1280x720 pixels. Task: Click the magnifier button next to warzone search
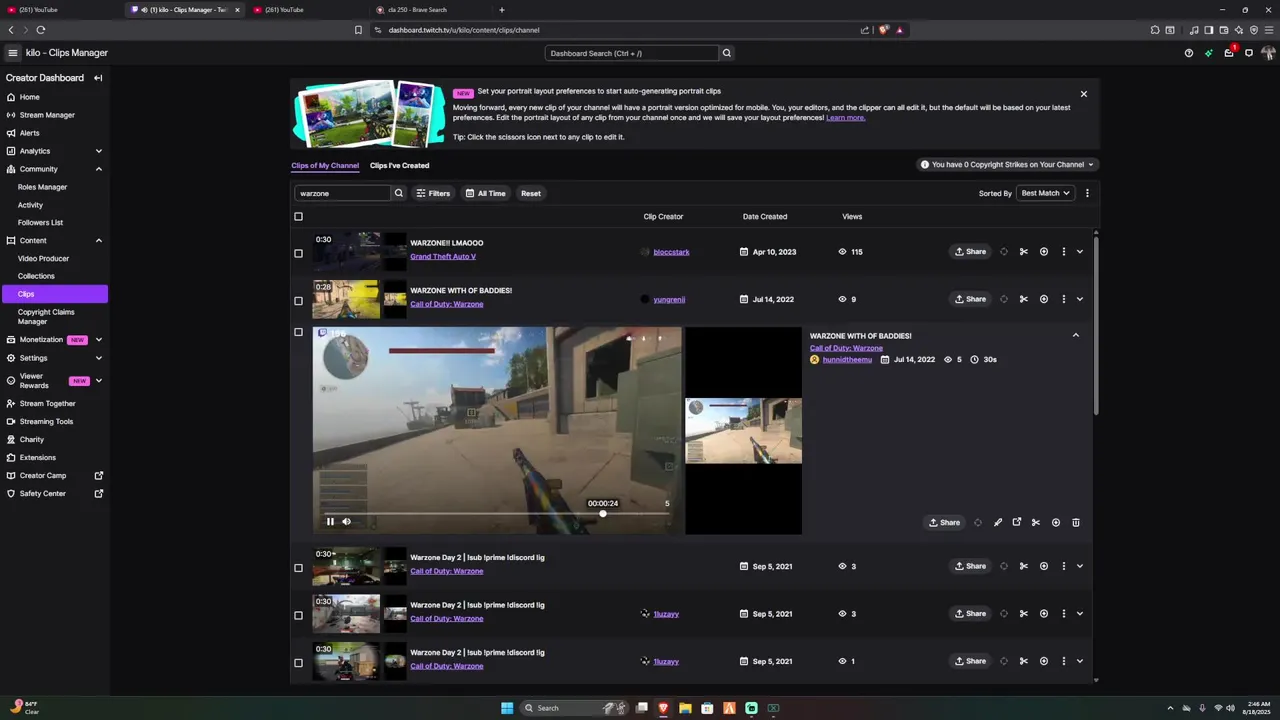[398, 193]
